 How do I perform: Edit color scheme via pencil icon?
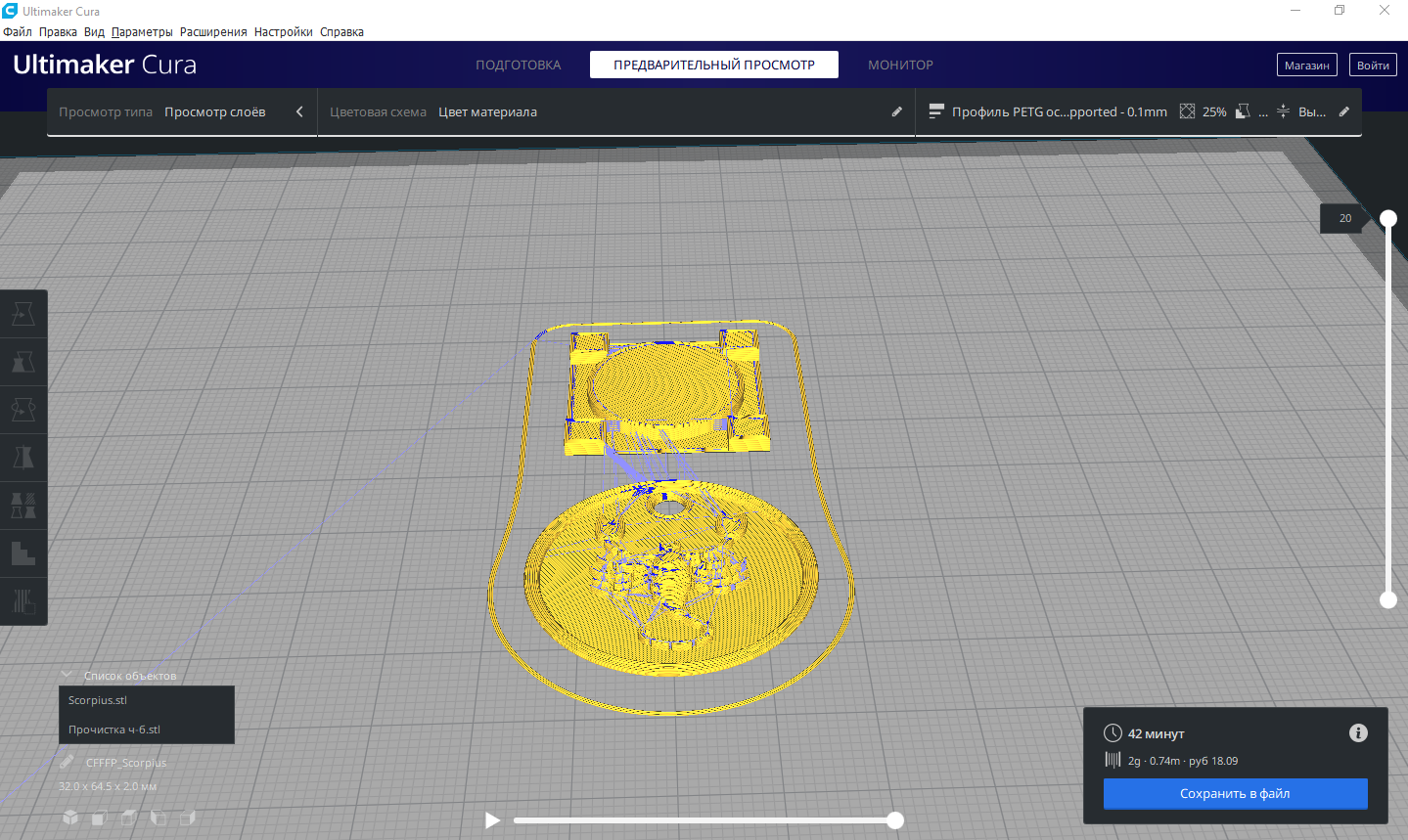coord(896,111)
